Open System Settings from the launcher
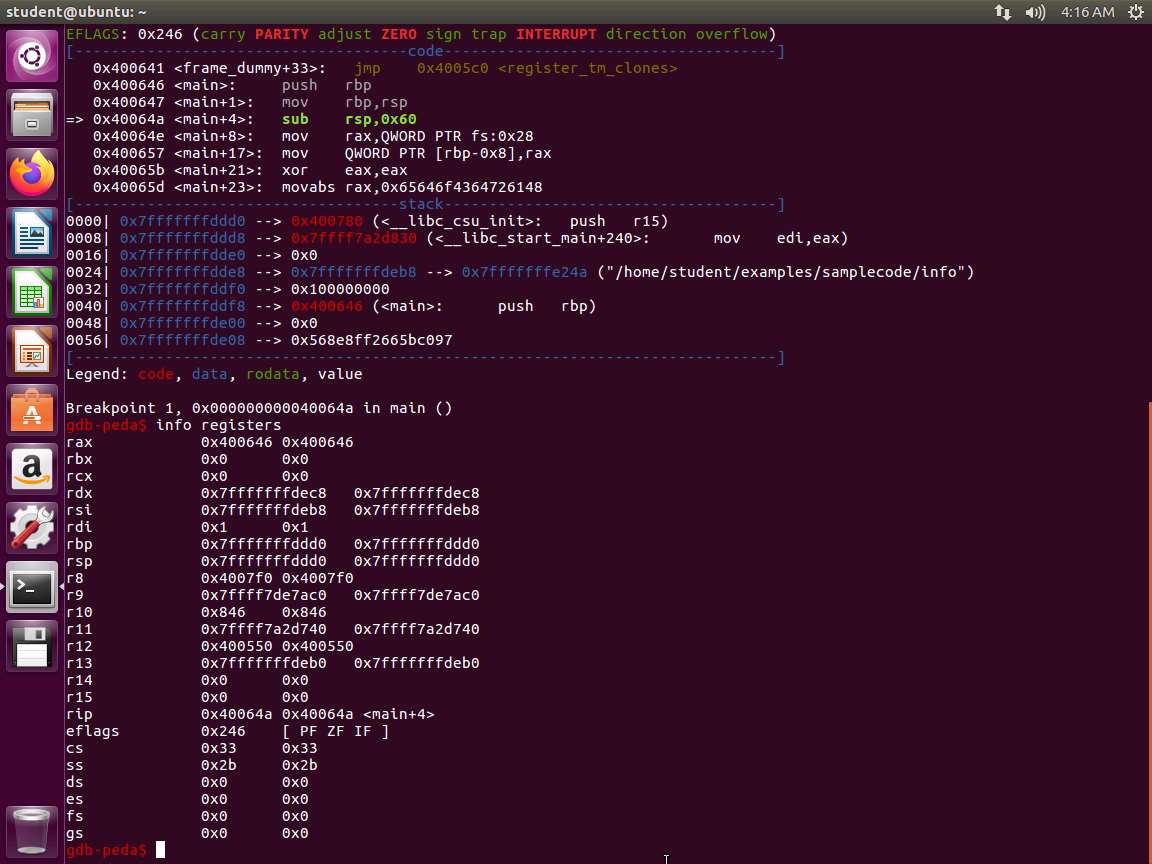The width and height of the screenshot is (1152, 864). [x=32, y=528]
